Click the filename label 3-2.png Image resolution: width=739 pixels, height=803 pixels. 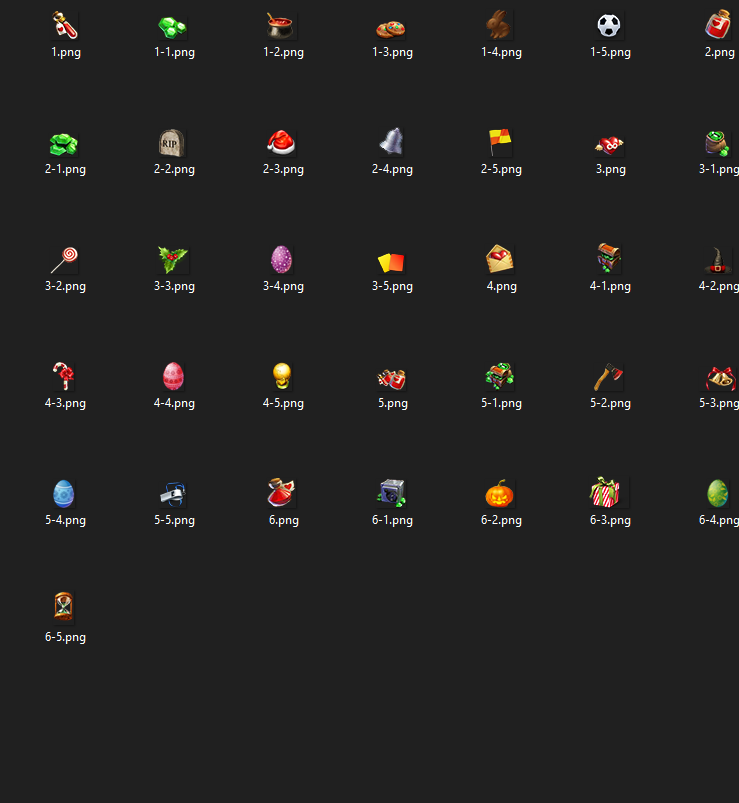[65, 286]
